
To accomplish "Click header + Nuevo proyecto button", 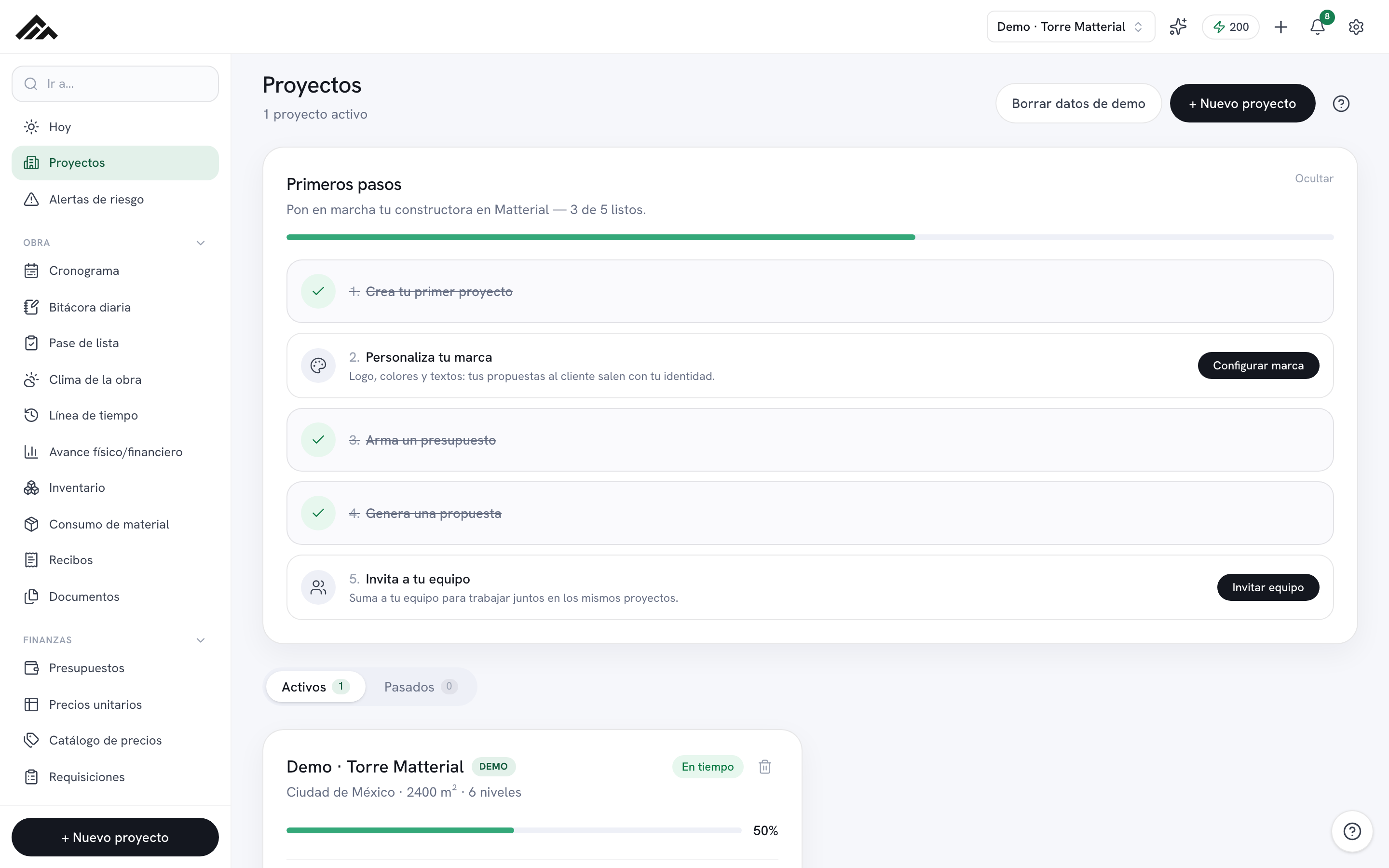I will click(x=1243, y=103).
